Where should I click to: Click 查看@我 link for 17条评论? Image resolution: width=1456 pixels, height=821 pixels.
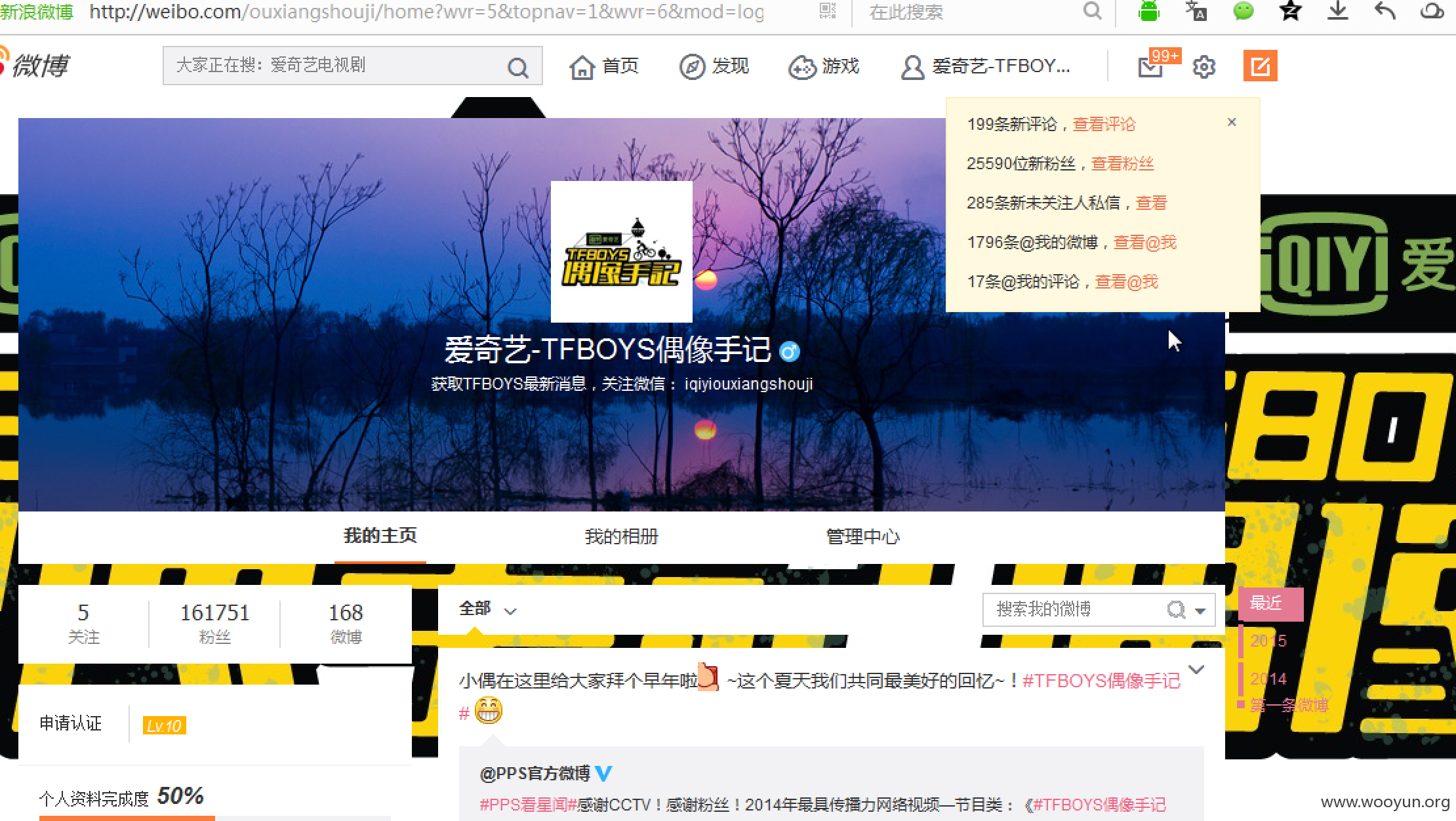tap(1127, 282)
